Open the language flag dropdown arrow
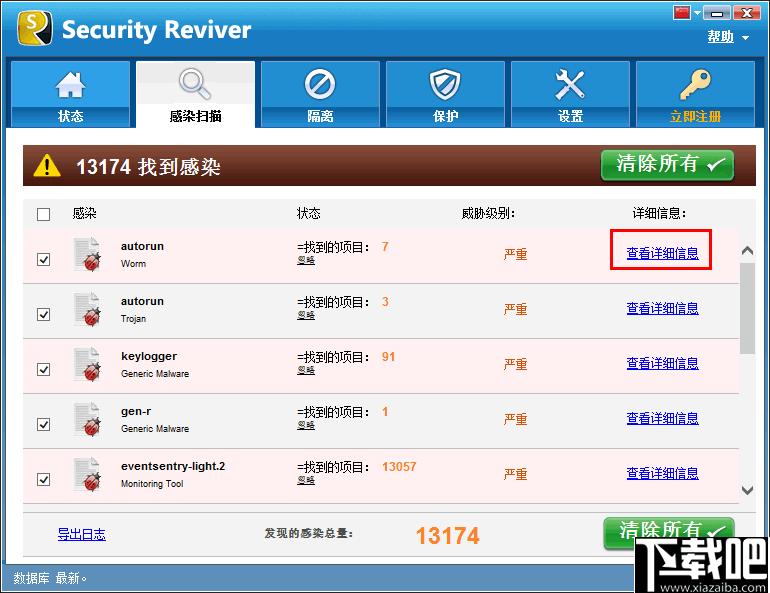 tap(697, 13)
